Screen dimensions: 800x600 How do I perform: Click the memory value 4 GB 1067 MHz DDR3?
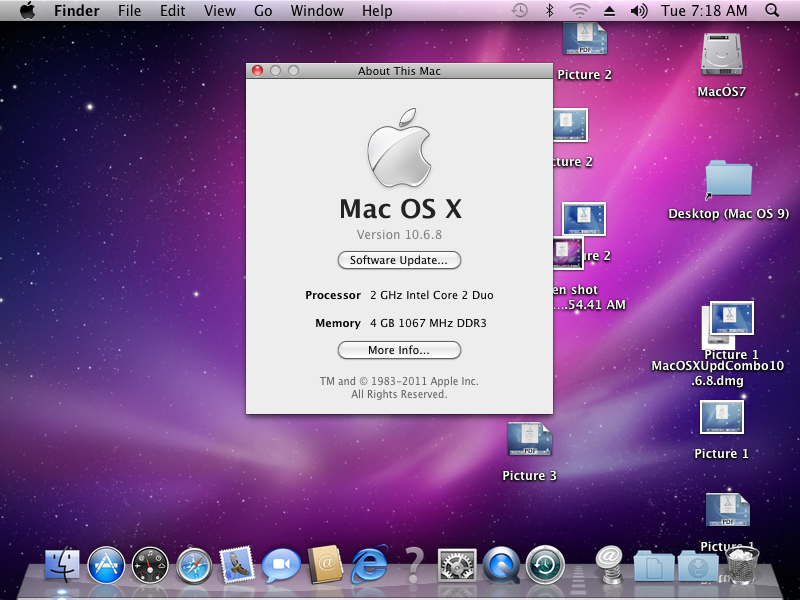(429, 323)
